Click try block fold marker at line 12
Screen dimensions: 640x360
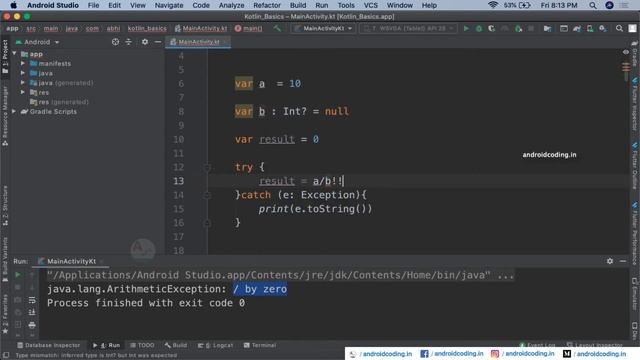point(207,167)
